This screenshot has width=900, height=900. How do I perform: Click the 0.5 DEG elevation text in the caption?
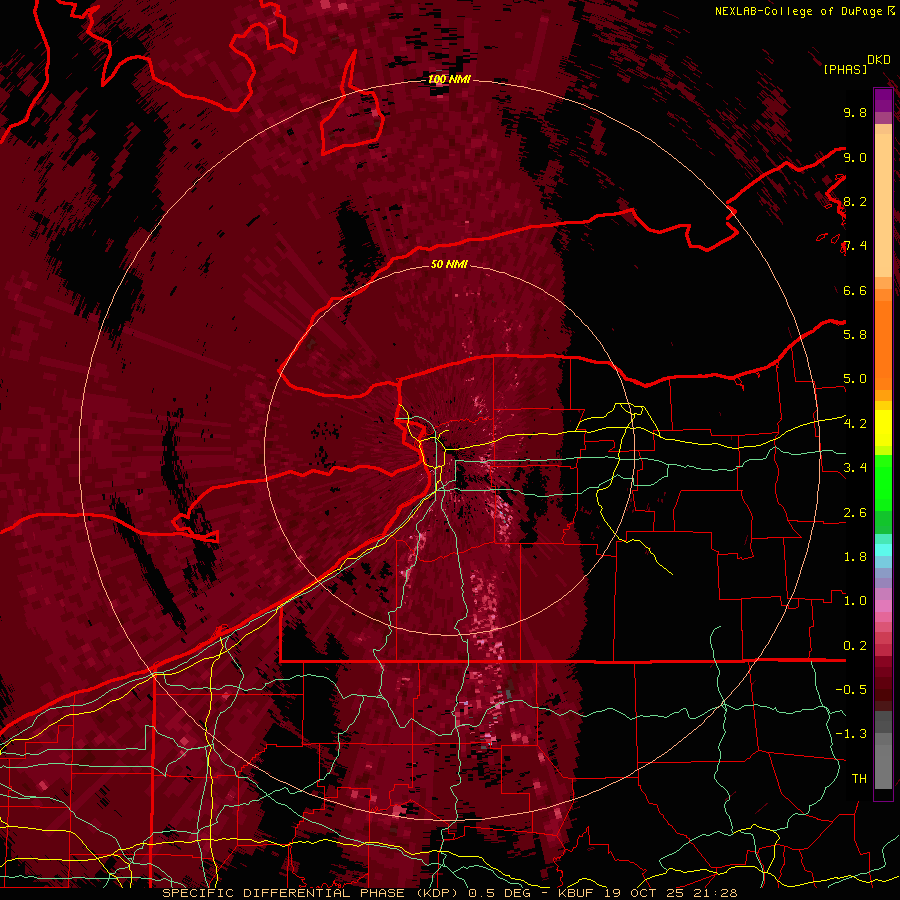499,893
